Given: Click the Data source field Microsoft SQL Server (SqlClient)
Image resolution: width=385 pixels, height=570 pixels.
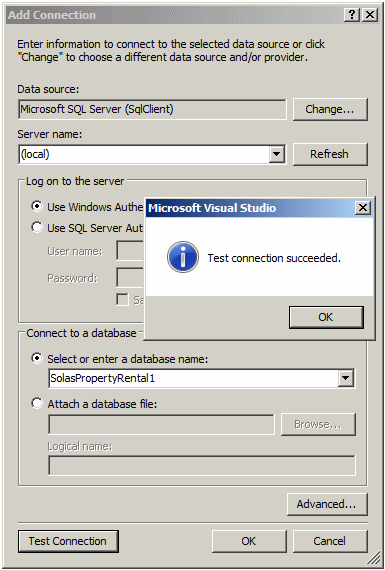Looking at the screenshot, I should point(152,109).
